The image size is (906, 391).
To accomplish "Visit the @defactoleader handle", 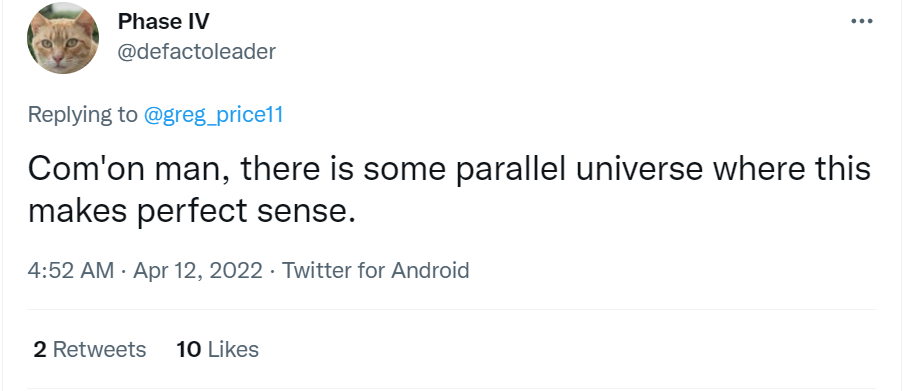I will point(197,52).
